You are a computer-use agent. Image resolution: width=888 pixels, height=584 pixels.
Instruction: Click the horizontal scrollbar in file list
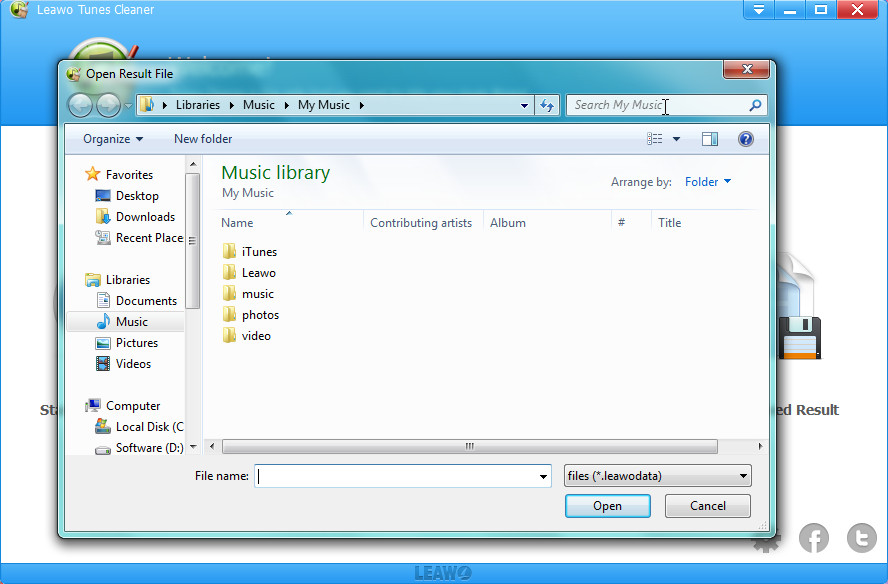[x=470, y=447]
